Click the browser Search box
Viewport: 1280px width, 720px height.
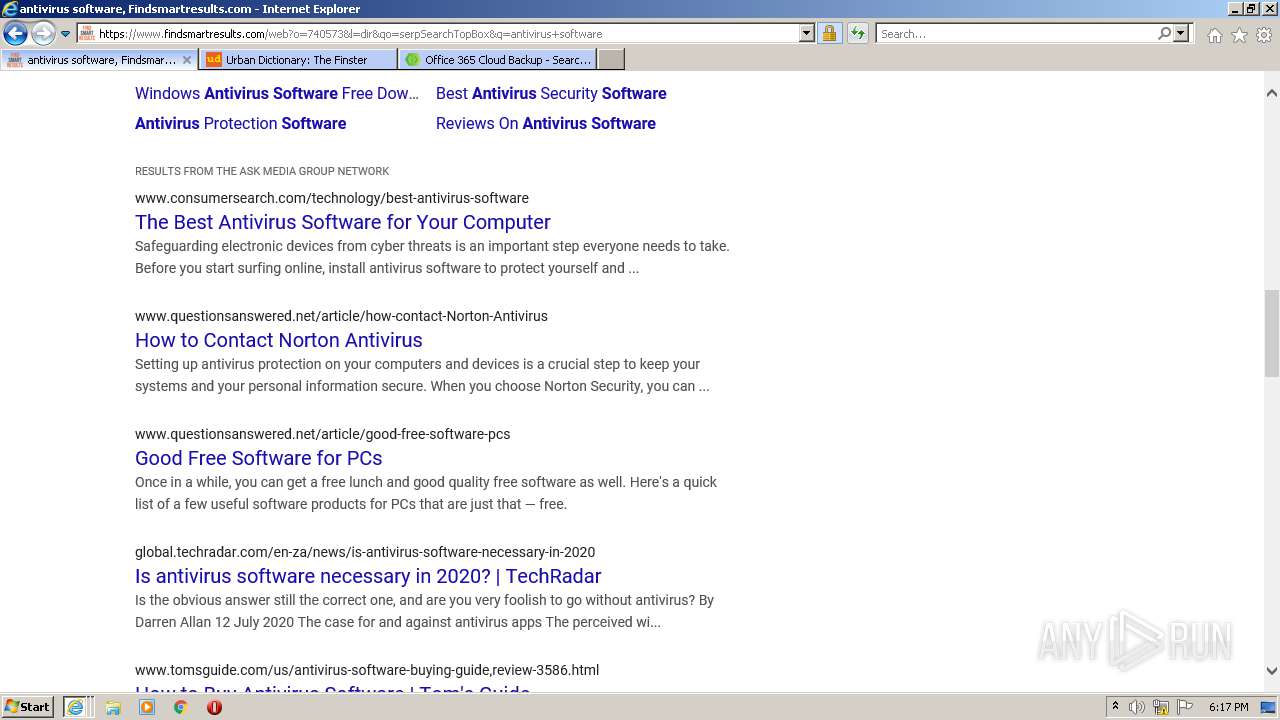(x=1015, y=34)
